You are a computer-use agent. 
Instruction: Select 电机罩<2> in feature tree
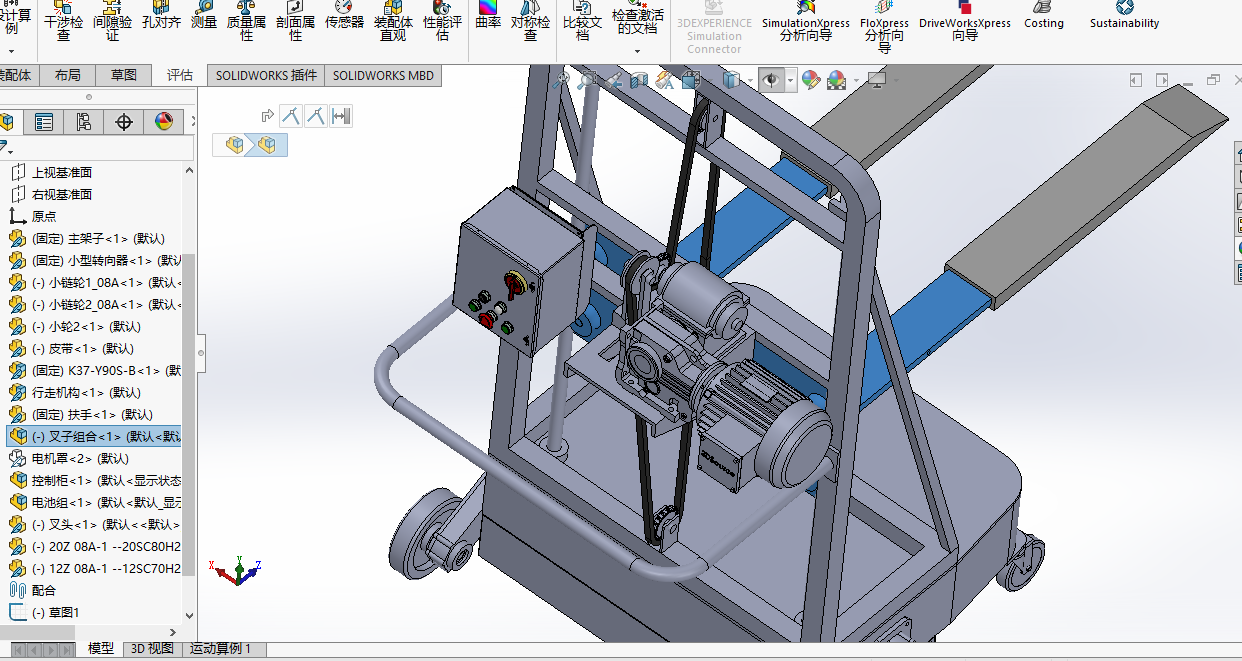80,458
